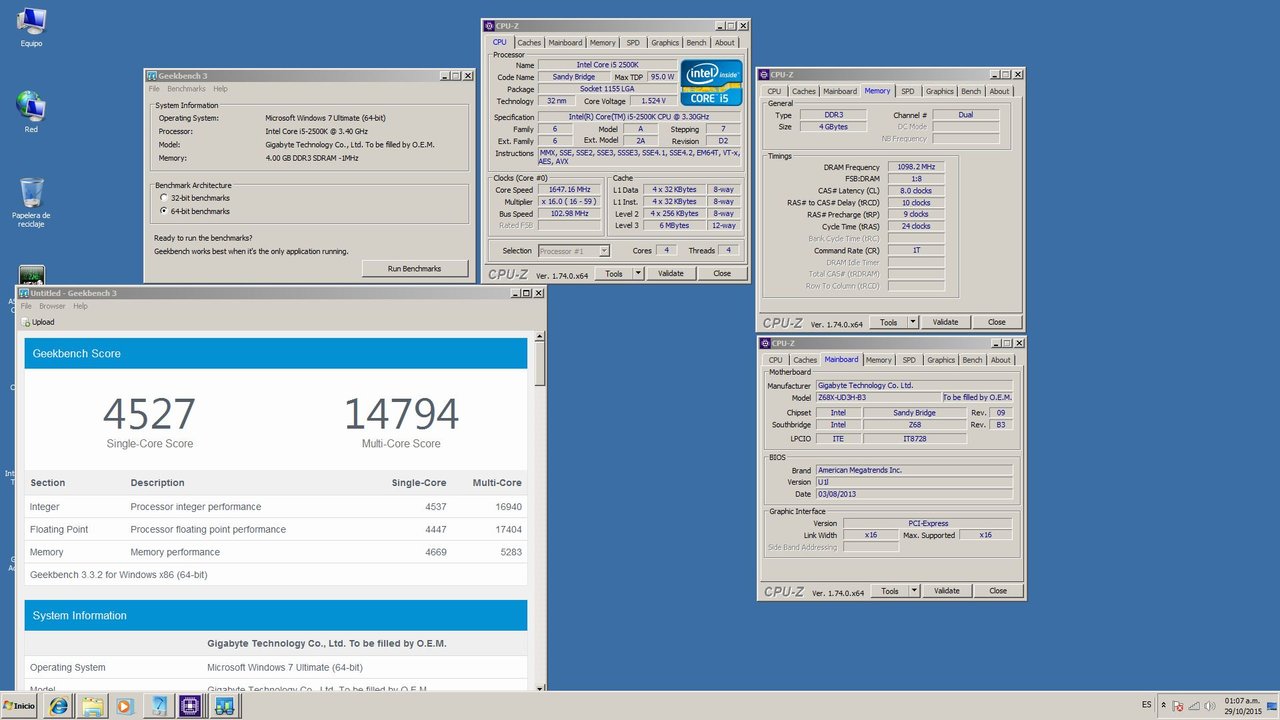Open the volume speaker tray icon
The width and height of the screenshot is (1280, 720).
click(1208, 706)
